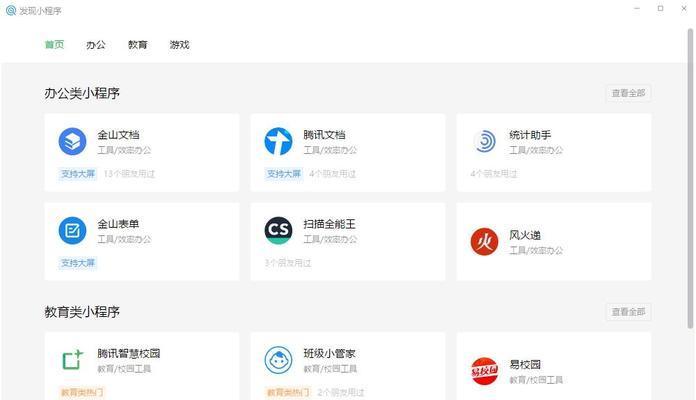Open the 腾讯文档 app icon
Viewport: 696px width, 400px height.
tap(278, 142)
